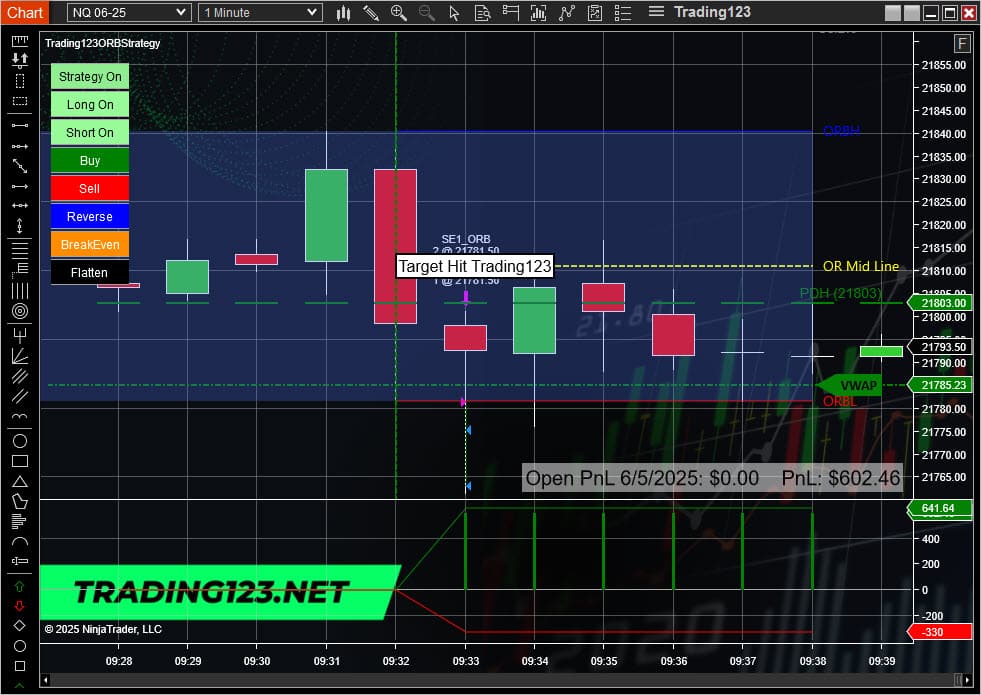This screenshot has height=695, width=981.
Task: Click the zoom in magnifier
Action: [399, 13]
